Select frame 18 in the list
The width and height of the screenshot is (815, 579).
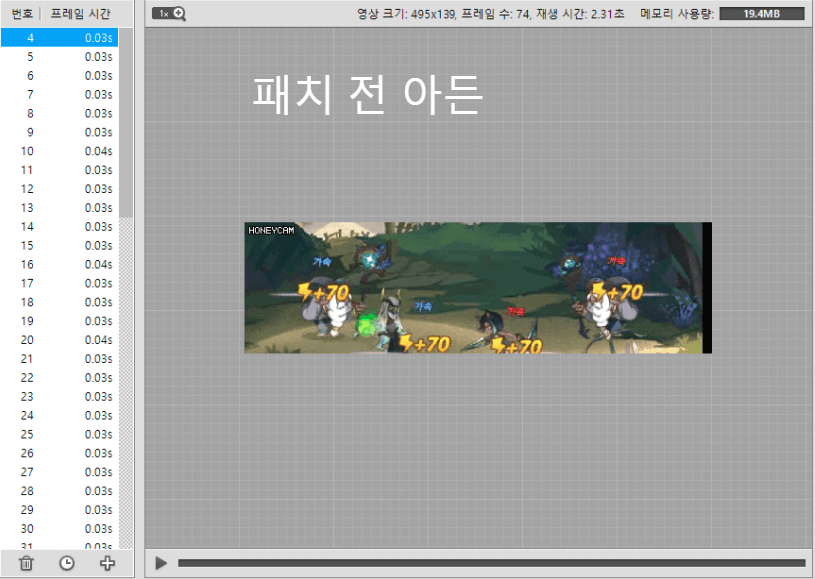[59, 302]
